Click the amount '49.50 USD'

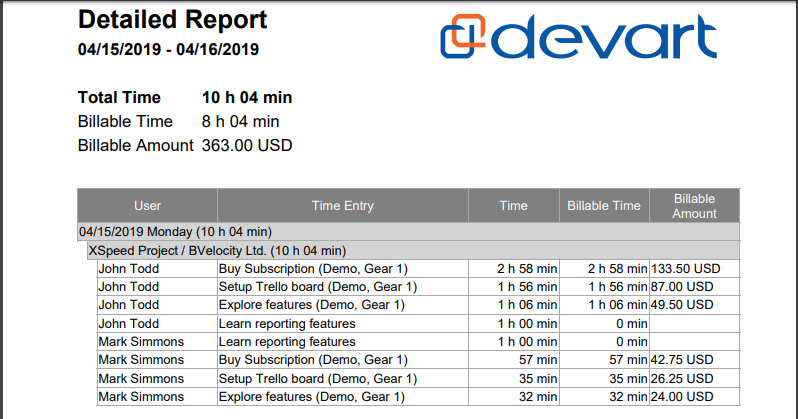(682, 305)
